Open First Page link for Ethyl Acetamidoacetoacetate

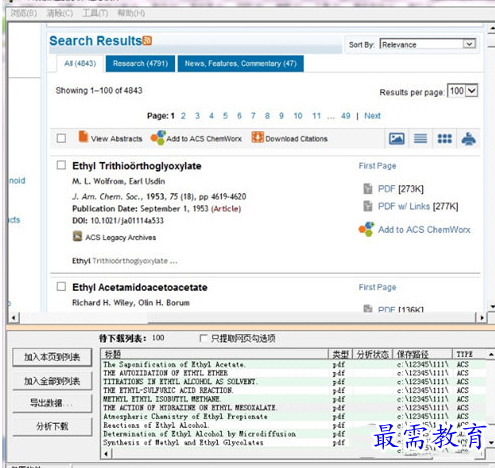377,287
